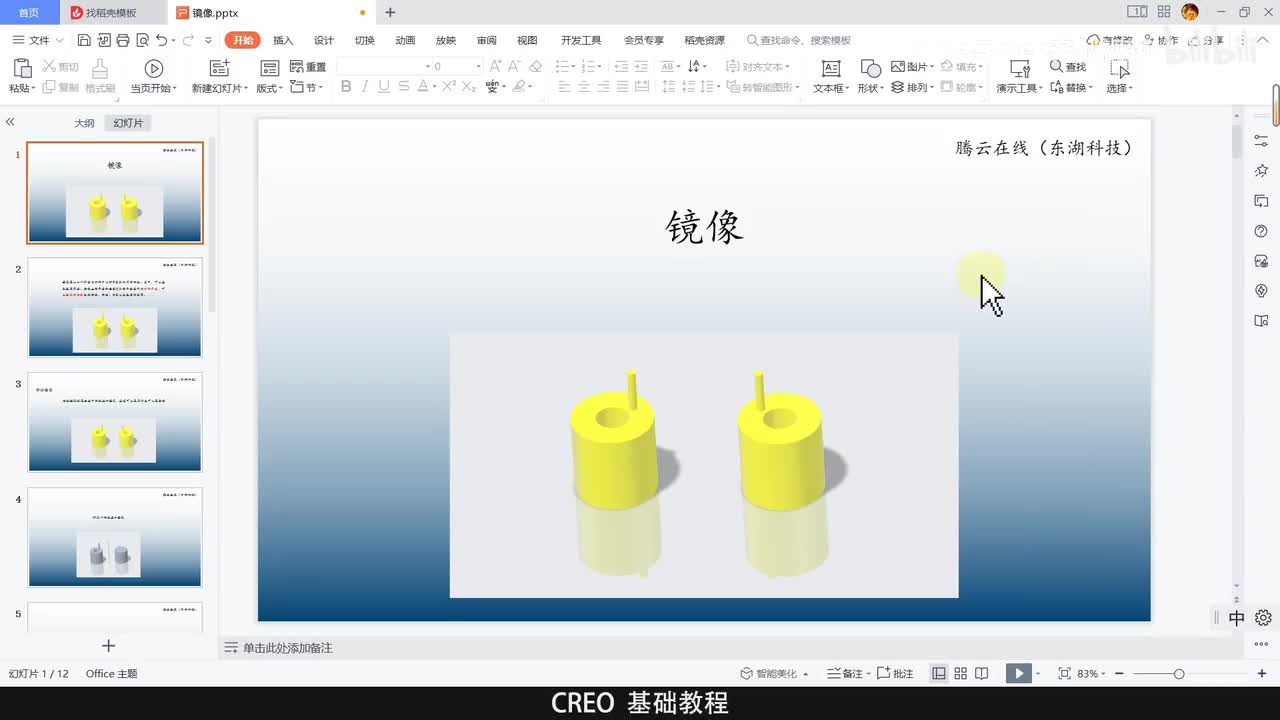This screenshot has width=1280, height=720.
Task: Select slide 4 thumbnail with gray cylinders
Action: pyautogui.click(x=115, y=537)
